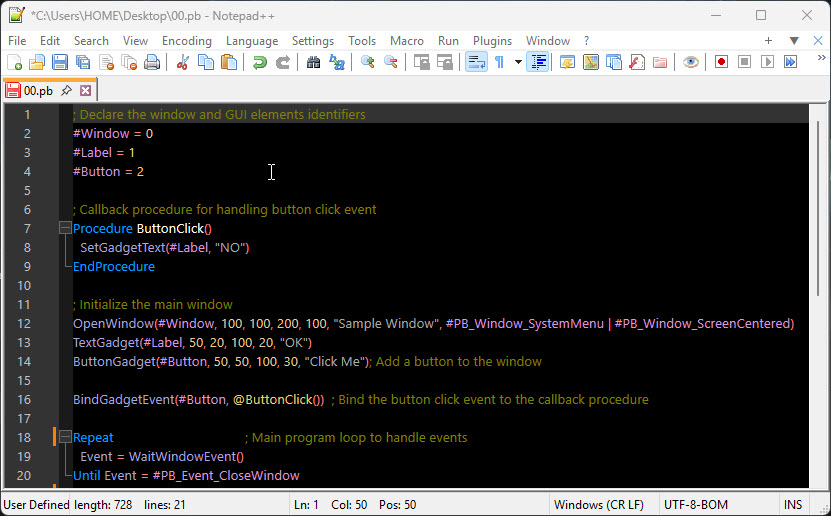Click the Close file toolbar icon

107,63
